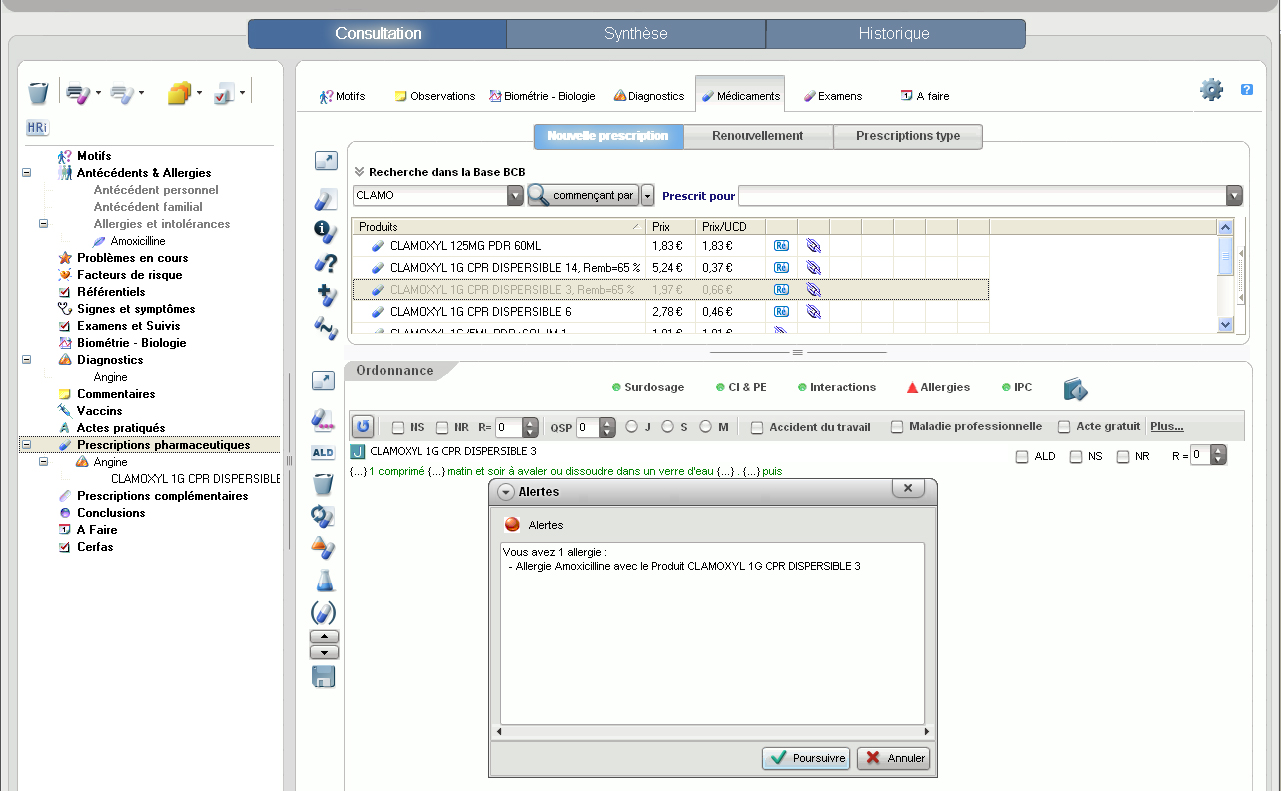1281x791 pixels.
Task: Click the Plus... link
Action: tap(1166, 426)
